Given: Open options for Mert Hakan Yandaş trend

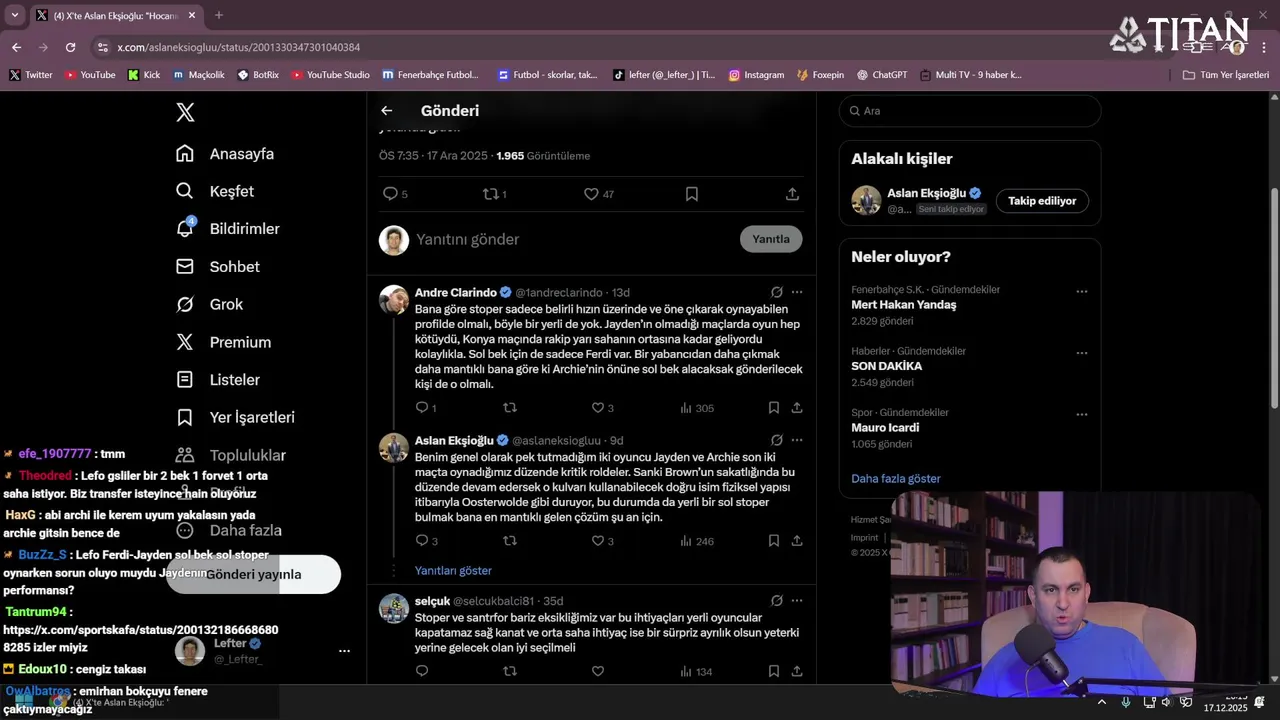Looking at the screenshot, I should tap(1081, 292).
